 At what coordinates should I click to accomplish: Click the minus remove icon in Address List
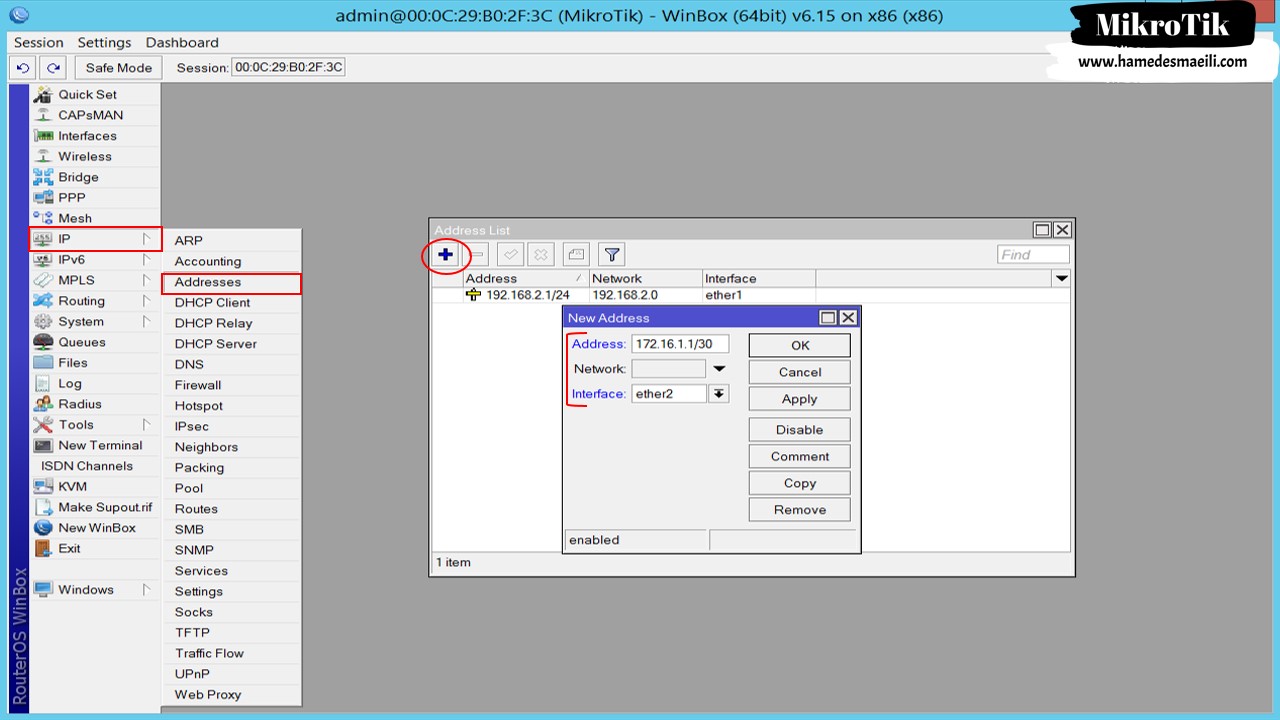pos(477,254)
